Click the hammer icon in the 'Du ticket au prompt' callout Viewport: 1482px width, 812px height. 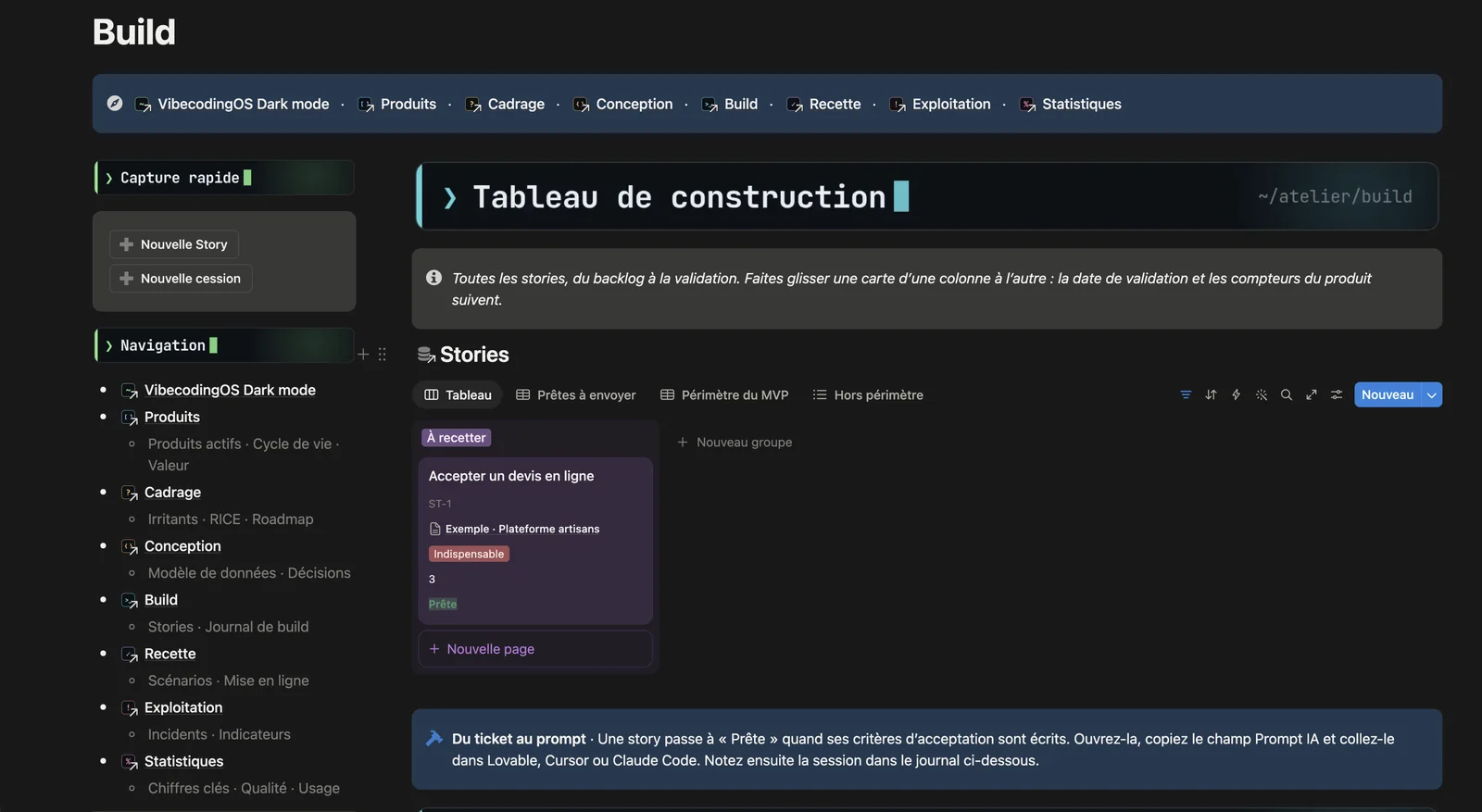pos(433,738)
